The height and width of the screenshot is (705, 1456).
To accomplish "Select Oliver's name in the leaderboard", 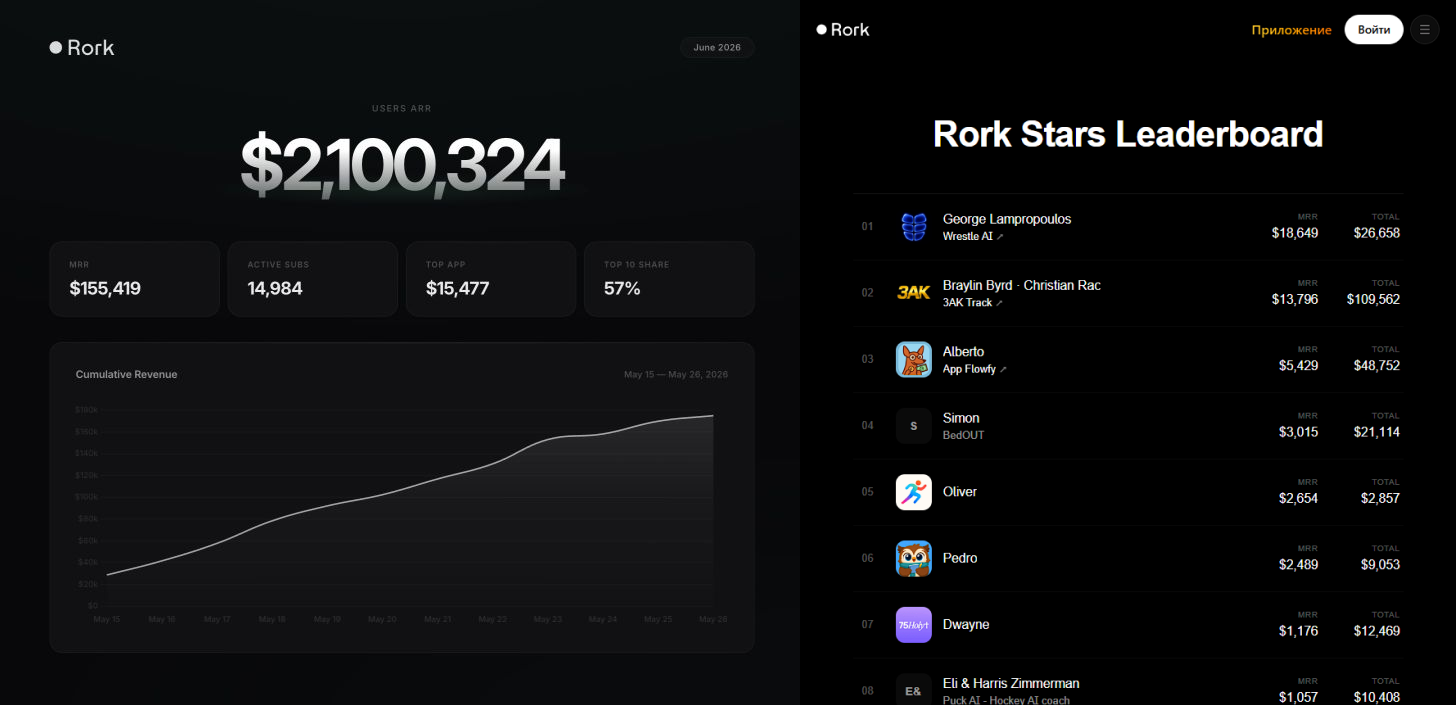I will [x=960, y=492].
